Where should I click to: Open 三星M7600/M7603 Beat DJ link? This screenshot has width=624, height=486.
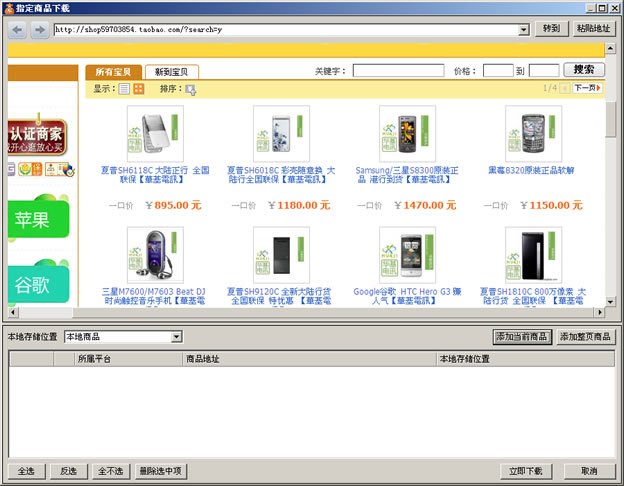pos(154,296)
